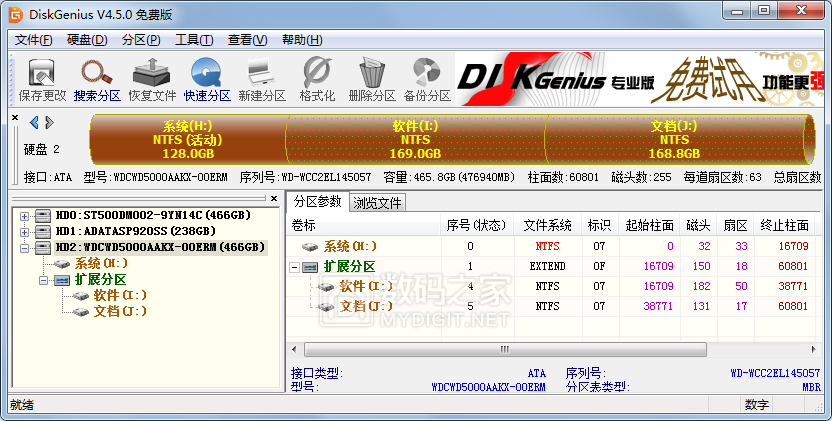Open the 恢复文件 (Recover Files) tool
This screenshot has height=421, width=832.
tap(152, 79)
